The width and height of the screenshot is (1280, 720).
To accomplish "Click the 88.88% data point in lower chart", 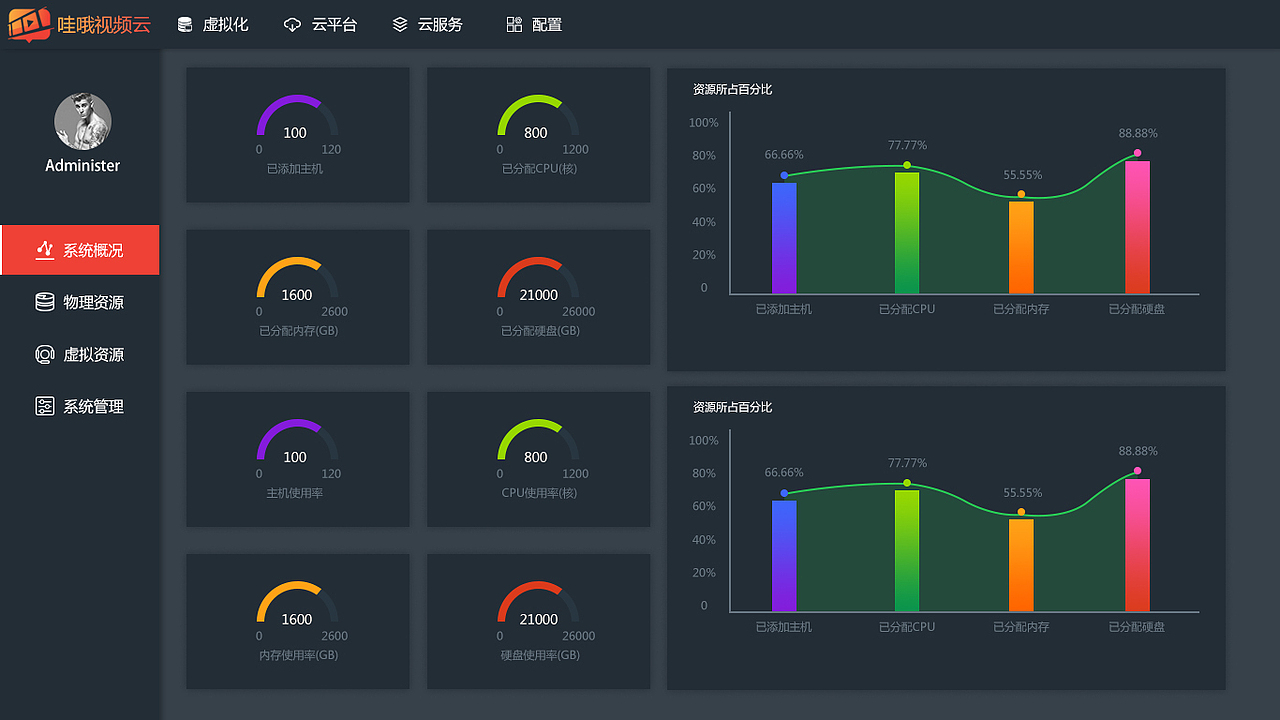I will click(1138, 471).
